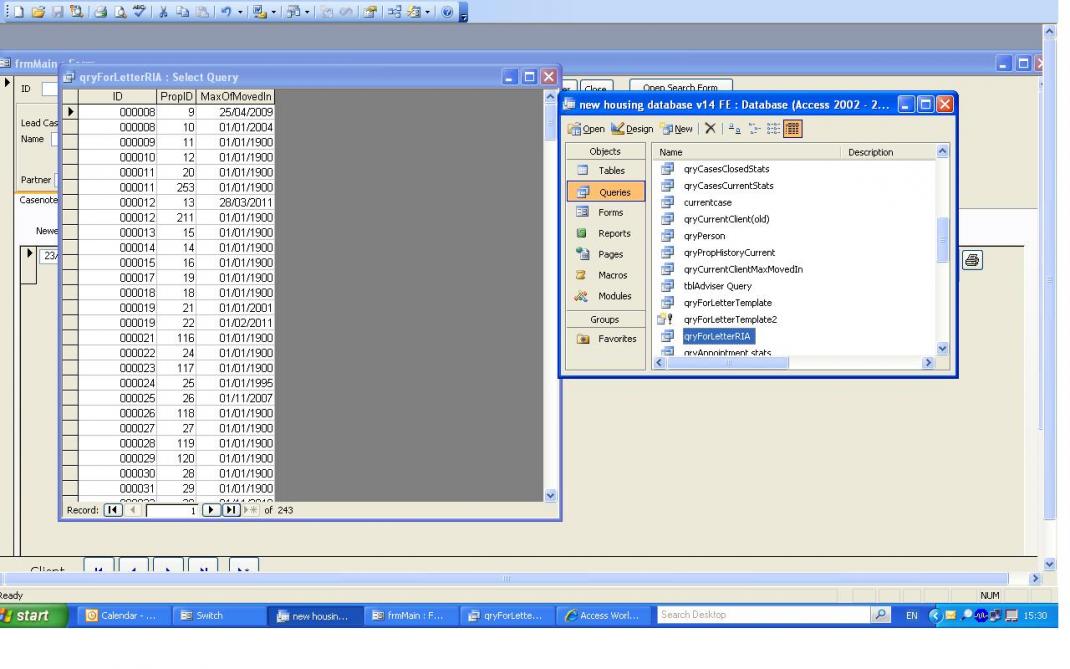The height and width of the screenshot is (669, 1070).
Task: Print using the printer toolbar icon
Action: (x=100, y=12)
